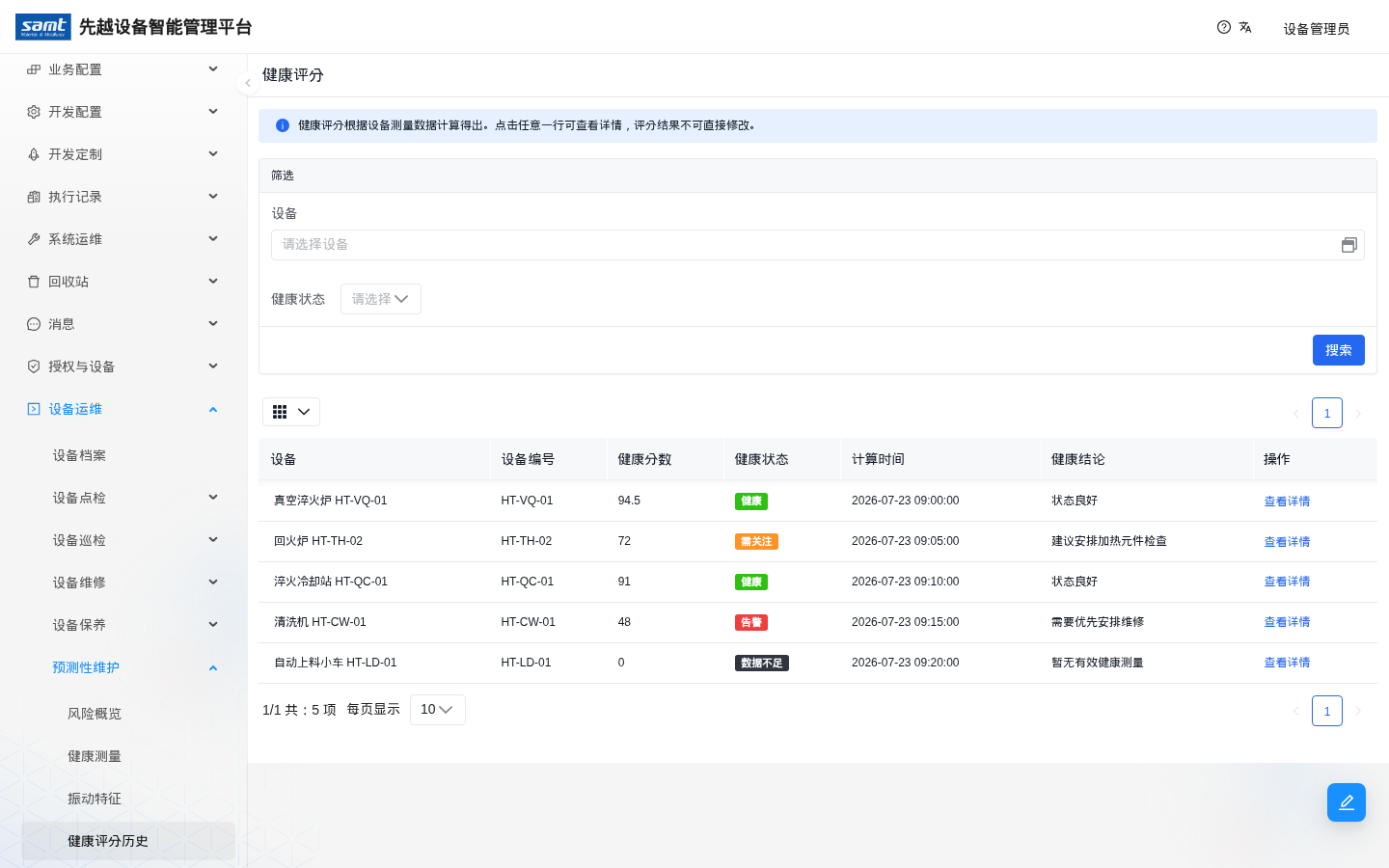Click the samt logo icon
1389x868 pixels.
pos(43,27)
